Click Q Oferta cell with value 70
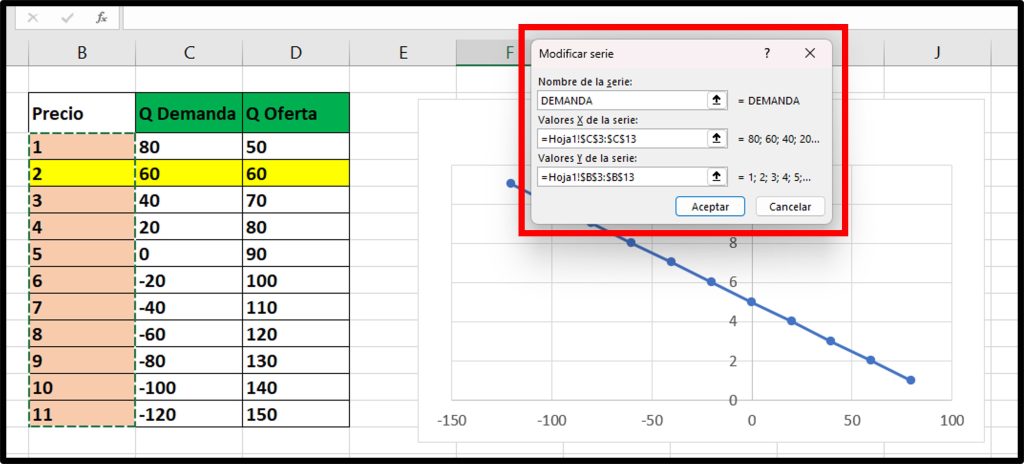This screenshot has height=464, width=1024. click(x=296, y=200)
